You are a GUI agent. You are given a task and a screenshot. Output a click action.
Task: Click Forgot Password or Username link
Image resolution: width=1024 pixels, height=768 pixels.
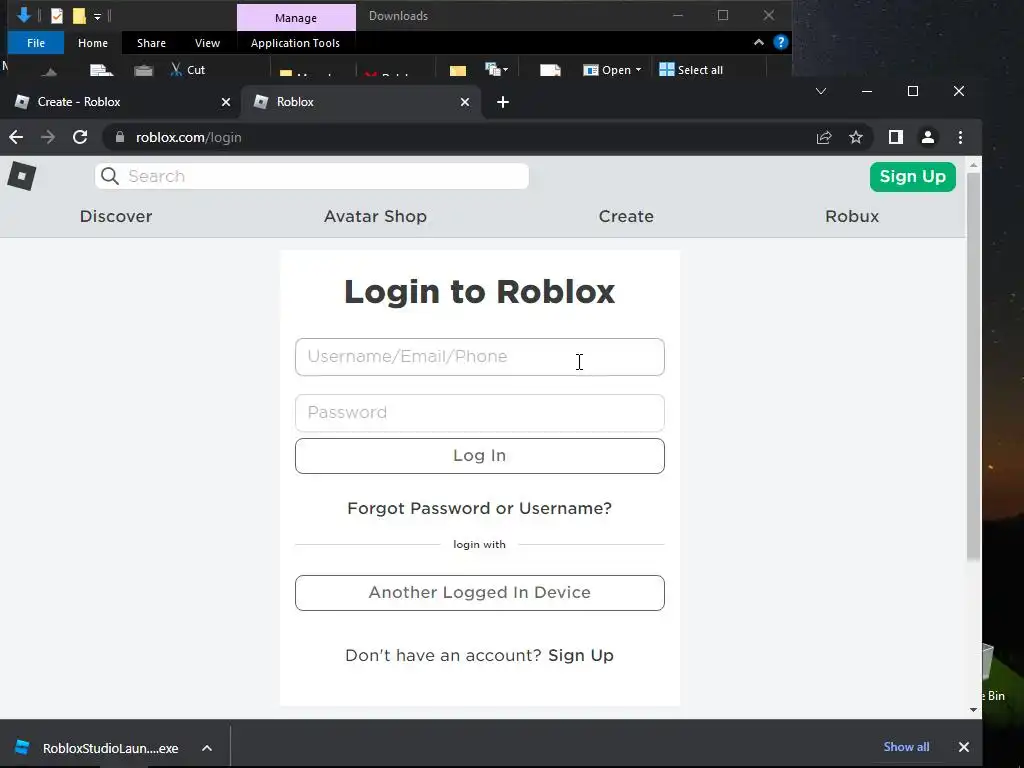479,508
